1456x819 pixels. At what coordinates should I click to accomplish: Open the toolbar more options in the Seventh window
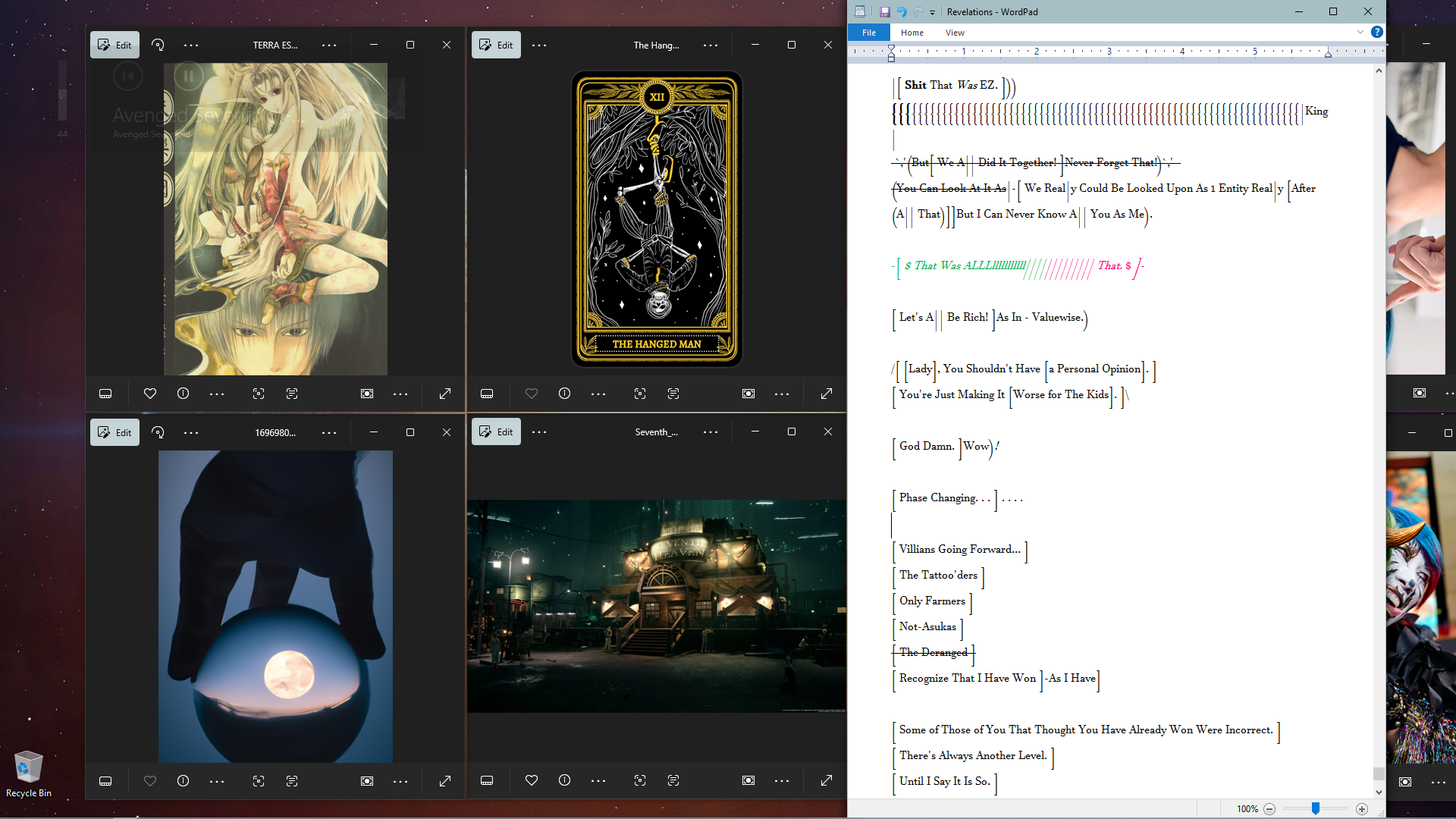[539, 432]
